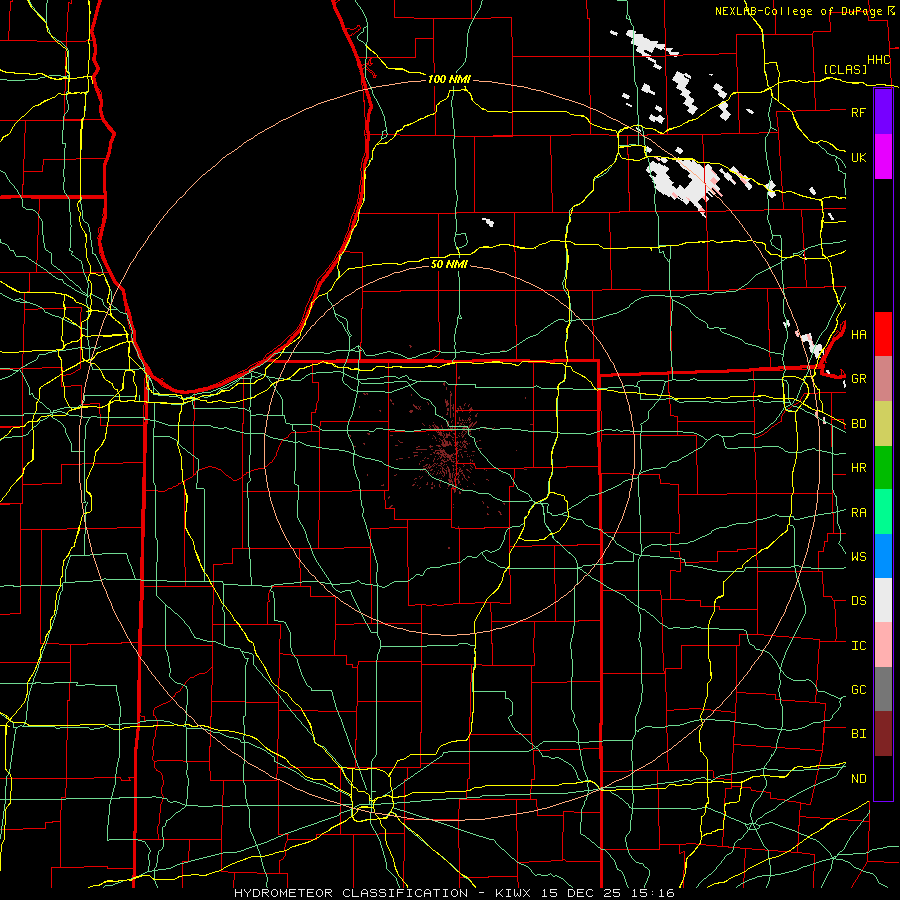Image resolution: width=900 pixels, height=900 pixels.
Task: Pick the dark green HR legend swatch
Action: tap(883, 467)
